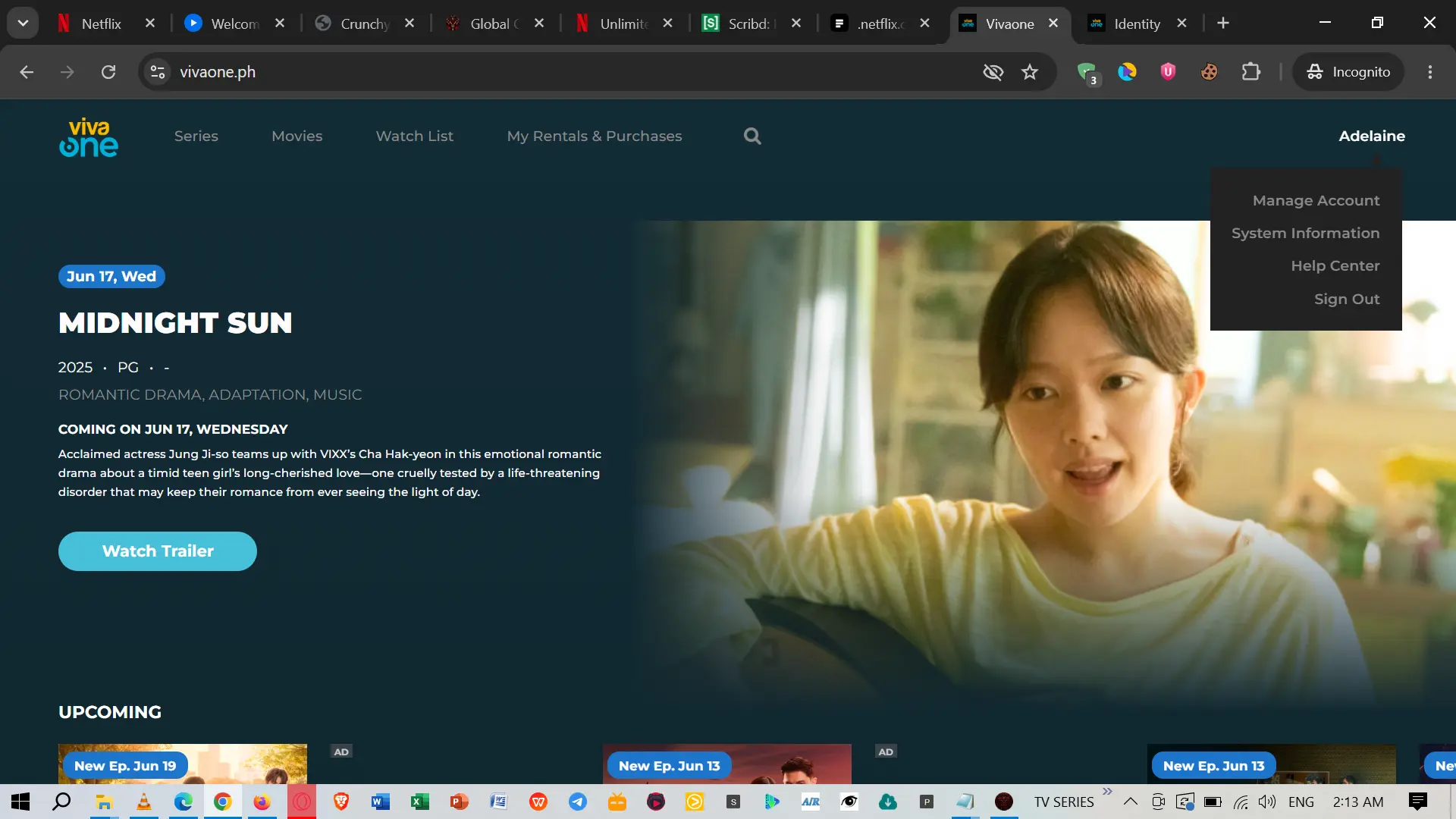Expand the TV SERIES toolbar chevron
The height and width of the screenshot is (819, 1456).
click(x=1107, y=792)
